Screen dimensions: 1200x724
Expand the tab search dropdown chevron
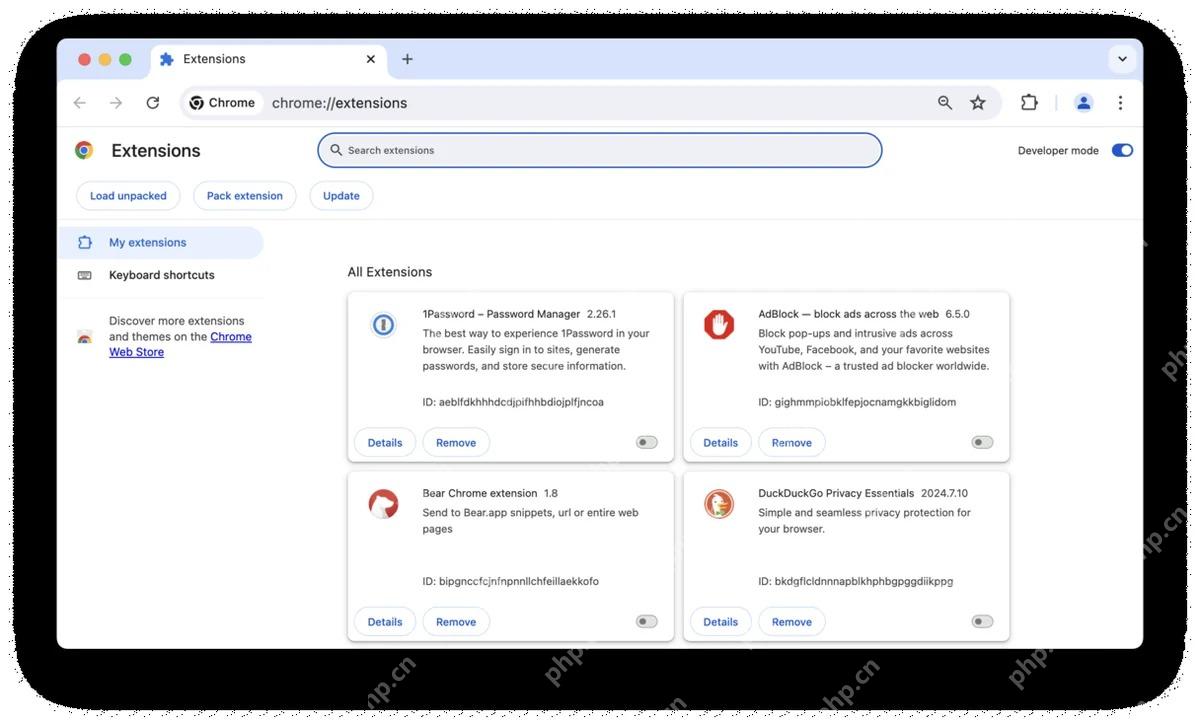(1122, 59)
